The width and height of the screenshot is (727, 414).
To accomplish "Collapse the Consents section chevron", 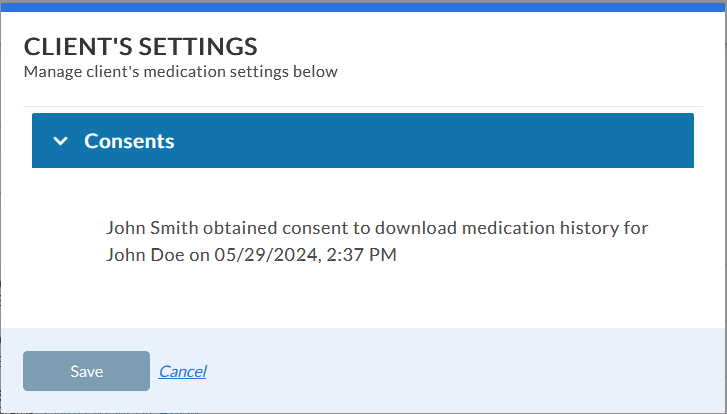I will (61, 141).
